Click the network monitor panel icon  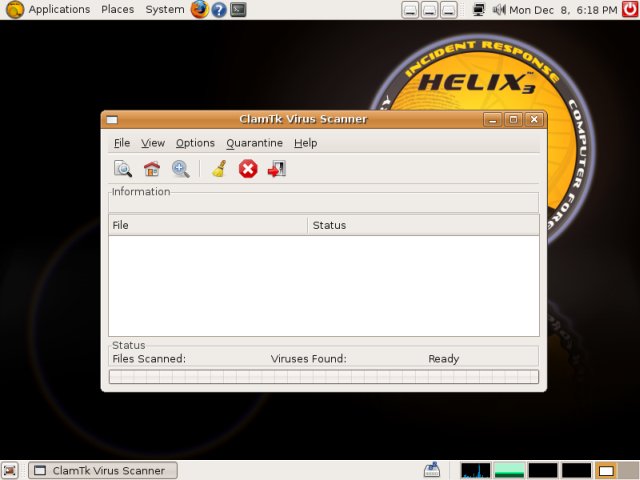click(478, 10)
